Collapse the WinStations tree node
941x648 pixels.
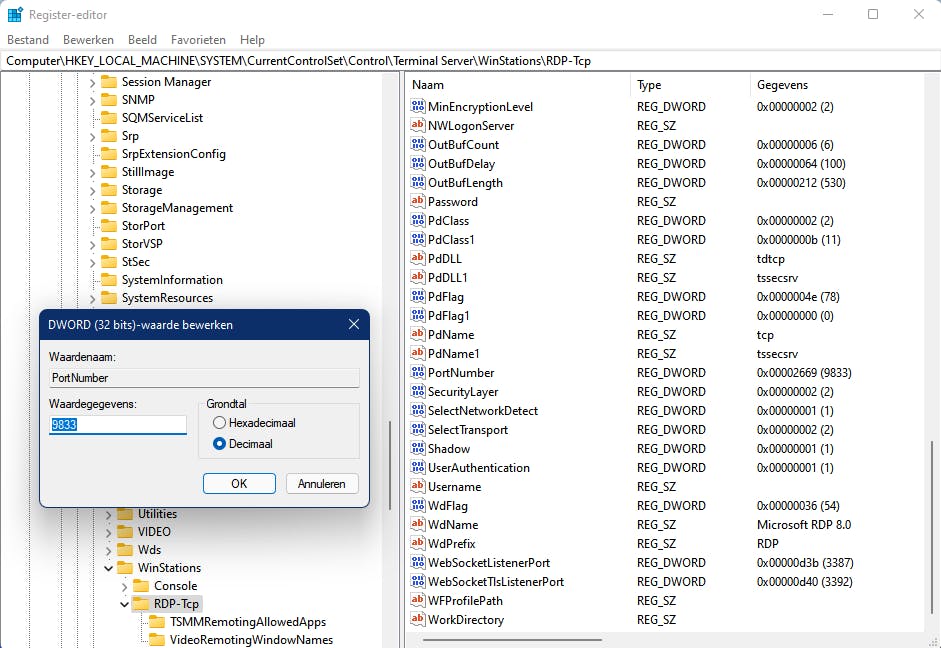click(x=109, y=568)
